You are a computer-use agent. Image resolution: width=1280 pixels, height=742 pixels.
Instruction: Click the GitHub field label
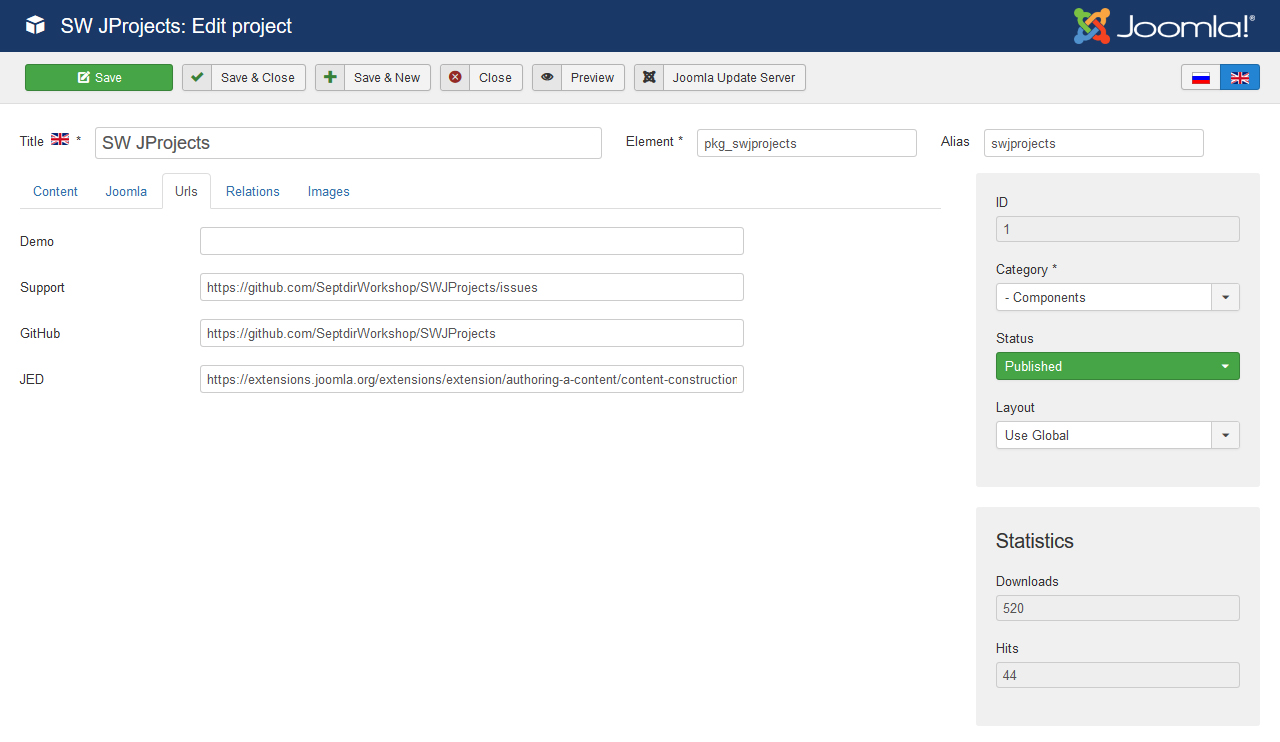point(40,333)
